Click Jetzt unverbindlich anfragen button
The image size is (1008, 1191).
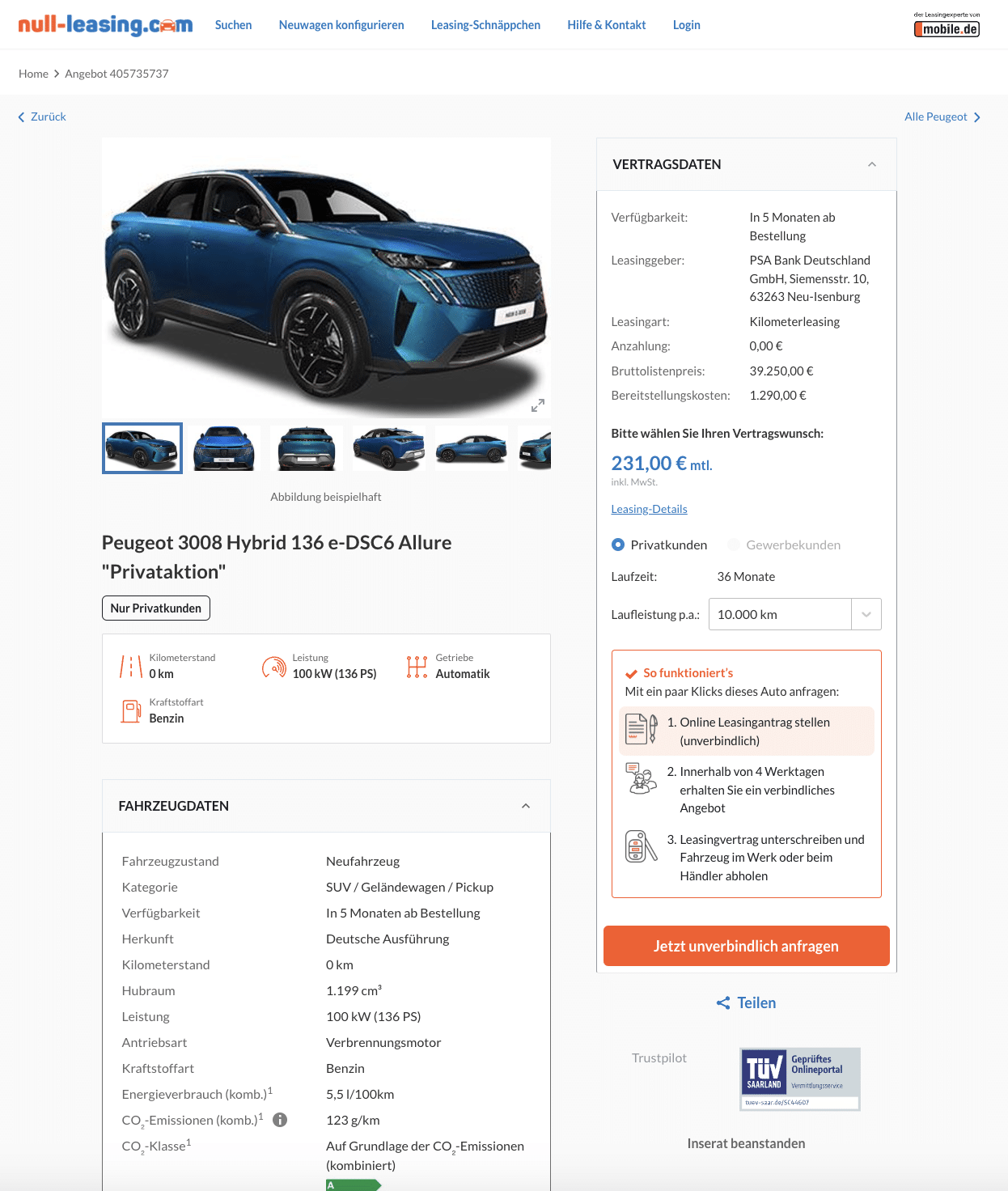[746, 946]
